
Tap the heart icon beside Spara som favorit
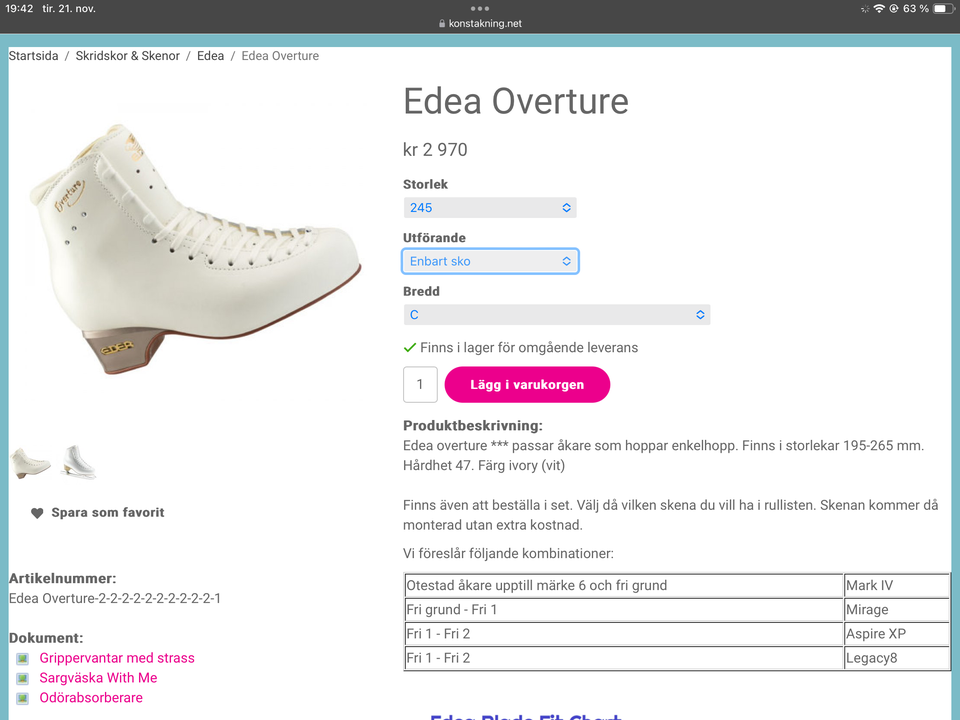[x=37, y=513]
